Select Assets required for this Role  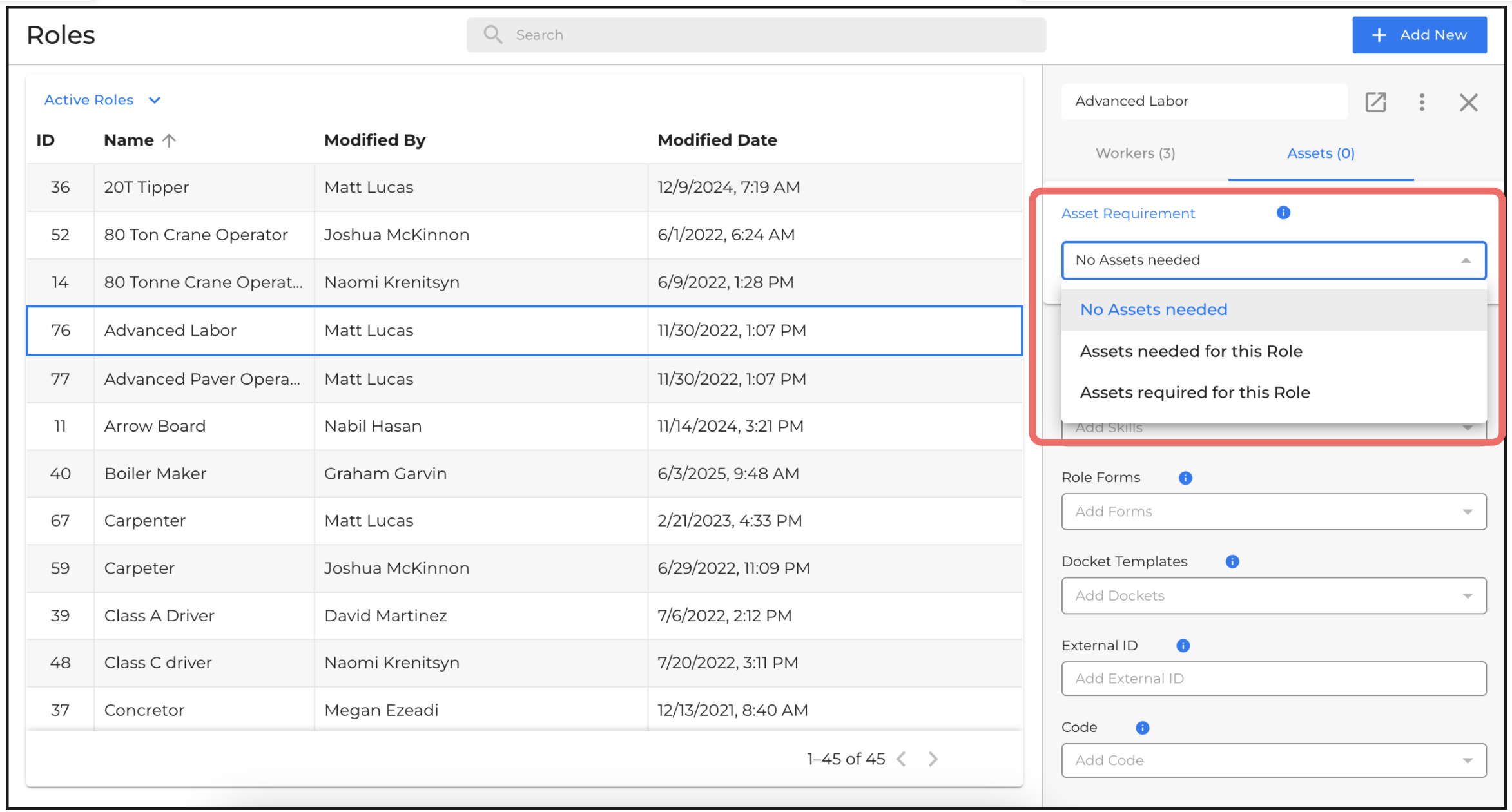[x=1274, y=392]
